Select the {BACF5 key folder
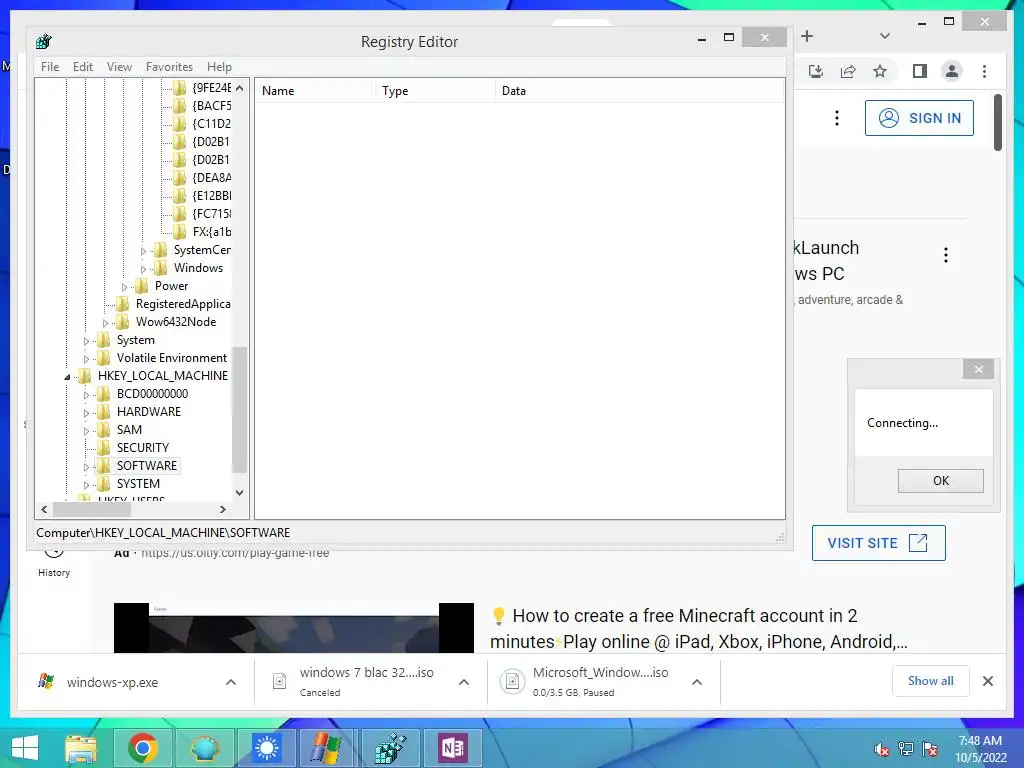The image size is (1024, 768). pos(203,105)
